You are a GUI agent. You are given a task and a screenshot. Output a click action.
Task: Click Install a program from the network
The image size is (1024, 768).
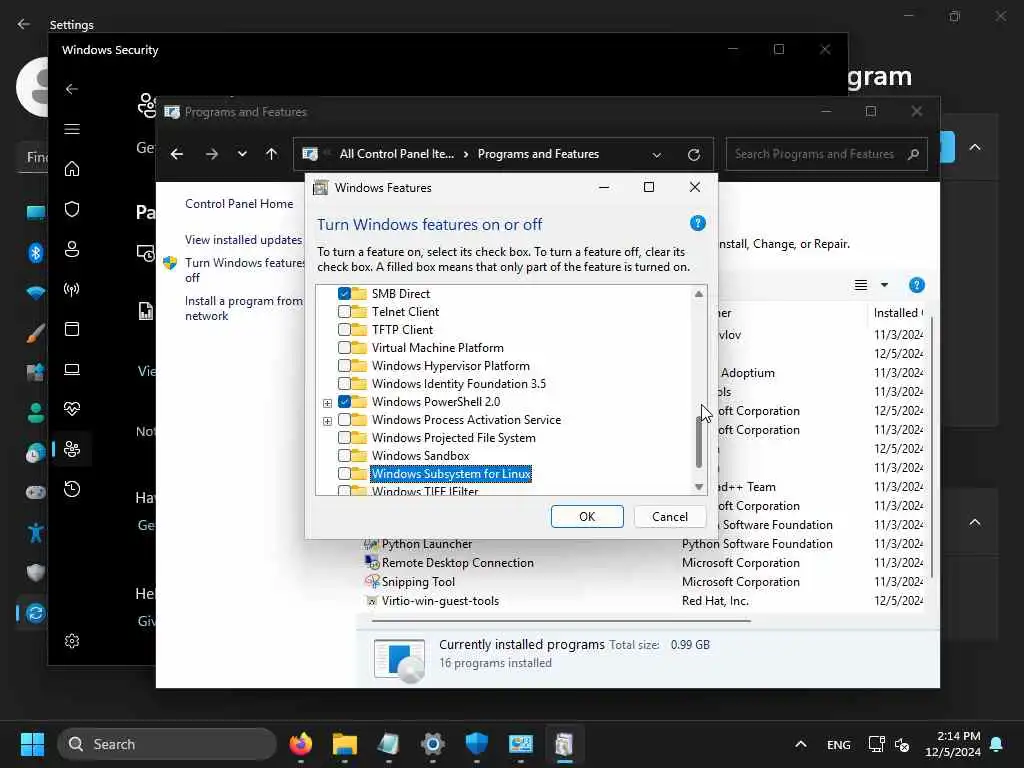[244, 308]
